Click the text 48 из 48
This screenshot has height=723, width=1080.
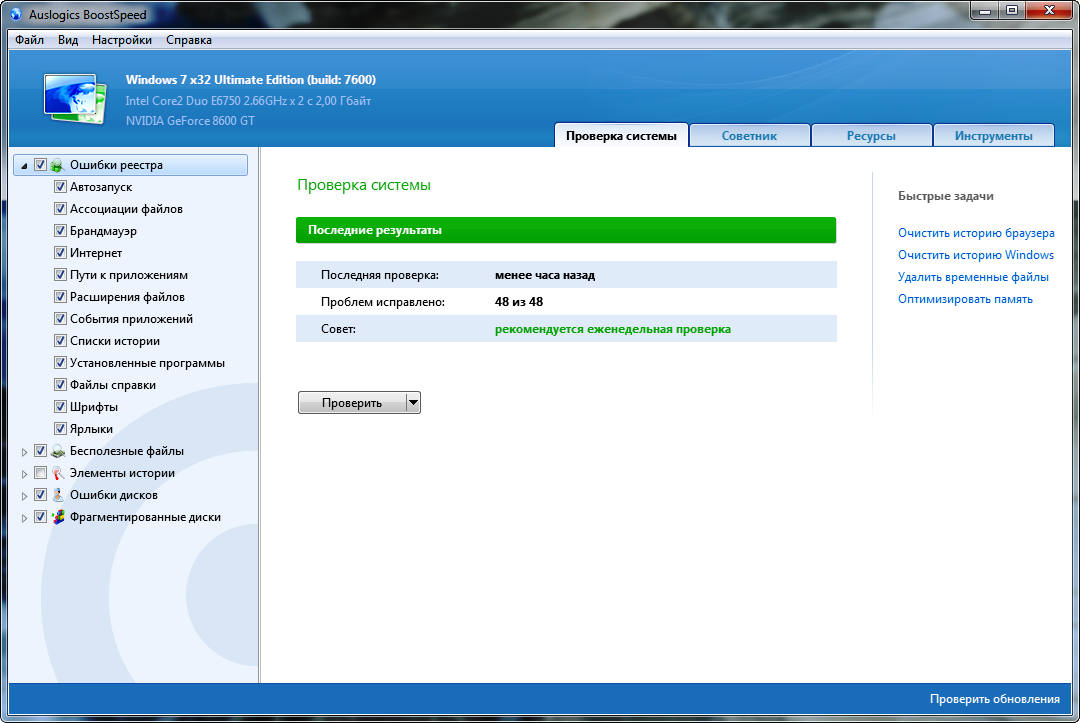click(x=519, y=302)
